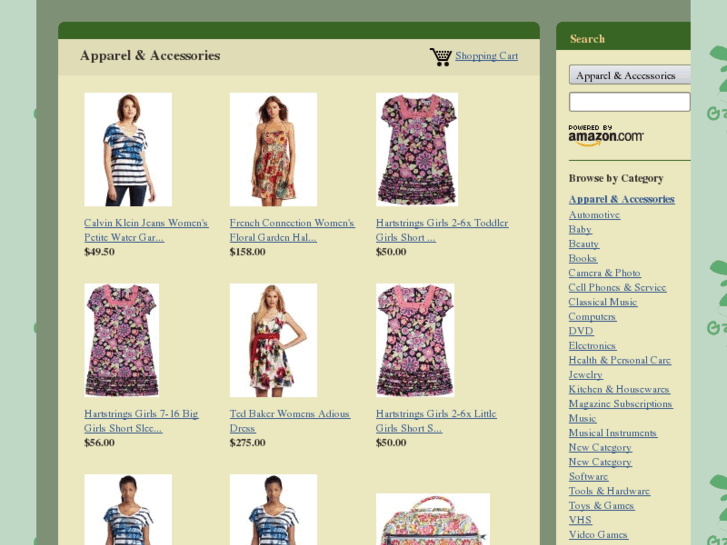Image resolution: width=727 pixels, height=545 pixels.
Task: Go to Magazine Subscriptions category
Action: [620, 404]
